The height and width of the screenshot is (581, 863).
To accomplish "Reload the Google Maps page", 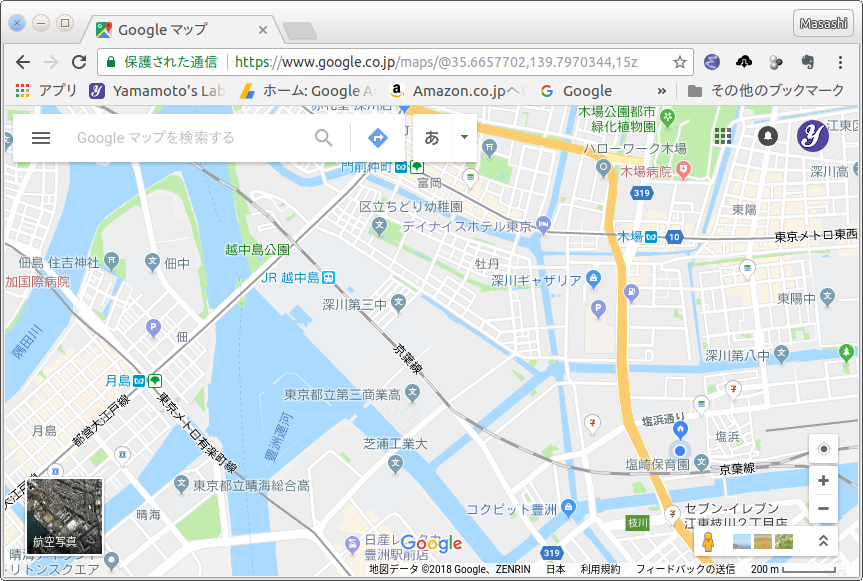I will pos(79,62).
